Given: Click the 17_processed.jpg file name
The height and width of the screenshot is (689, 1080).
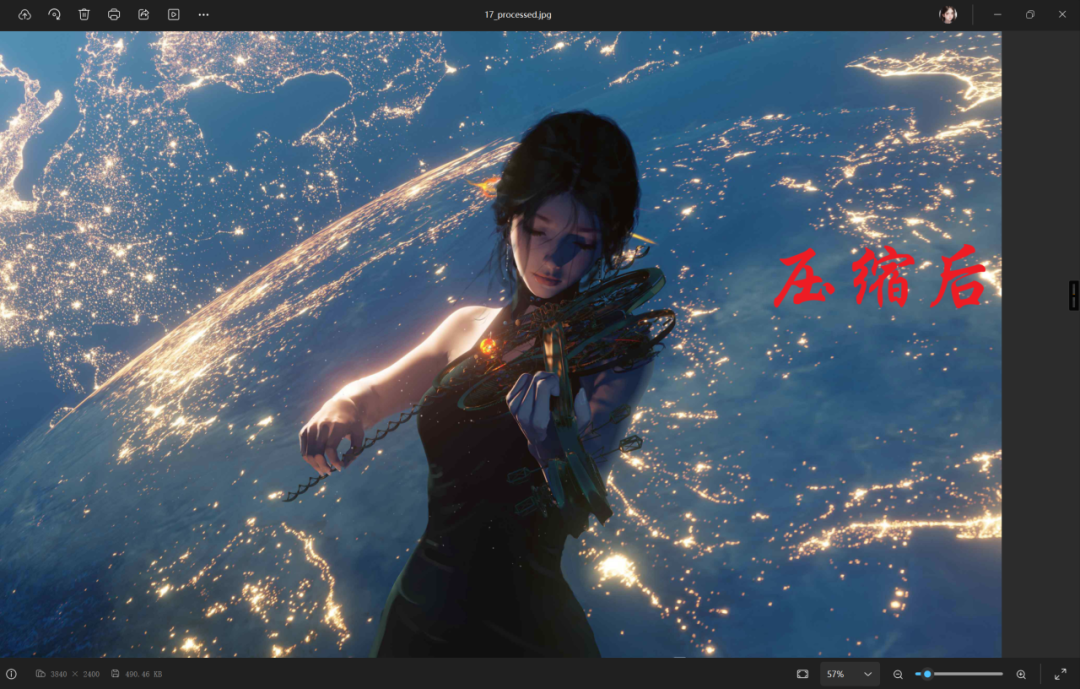Looking at the screenshot, I should (518, 14).
